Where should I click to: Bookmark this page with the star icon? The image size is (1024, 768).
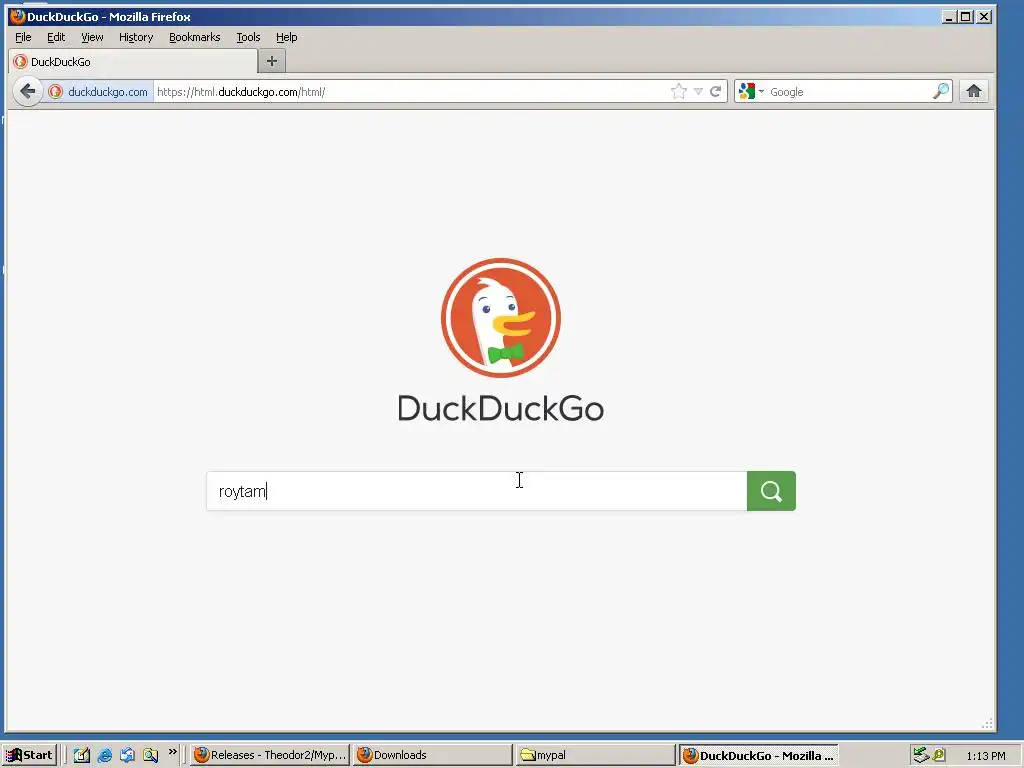679,91
